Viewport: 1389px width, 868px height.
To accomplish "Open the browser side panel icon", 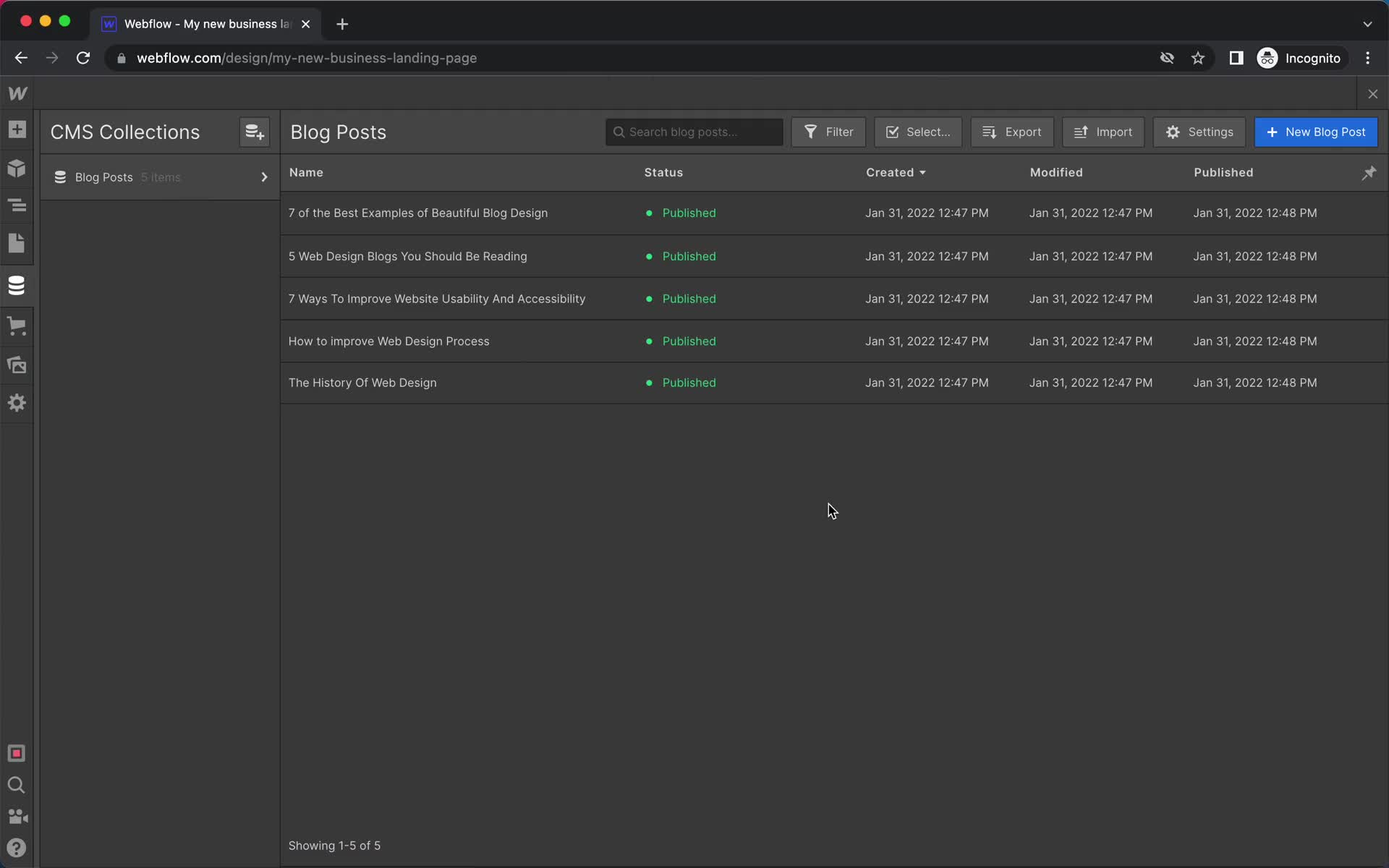I will click(x=1236, y=58).
